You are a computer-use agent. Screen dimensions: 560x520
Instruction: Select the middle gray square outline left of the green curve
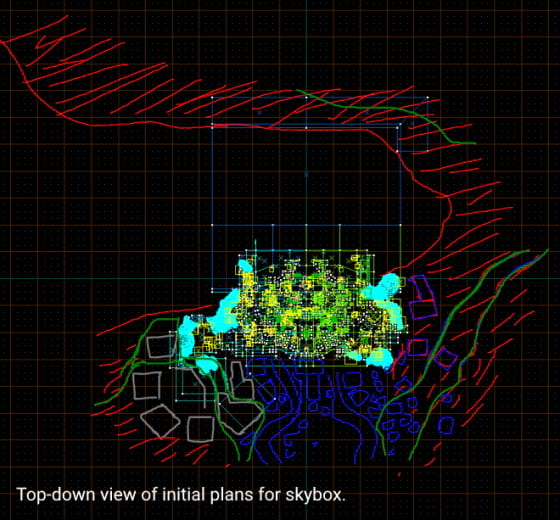[147, 385]
